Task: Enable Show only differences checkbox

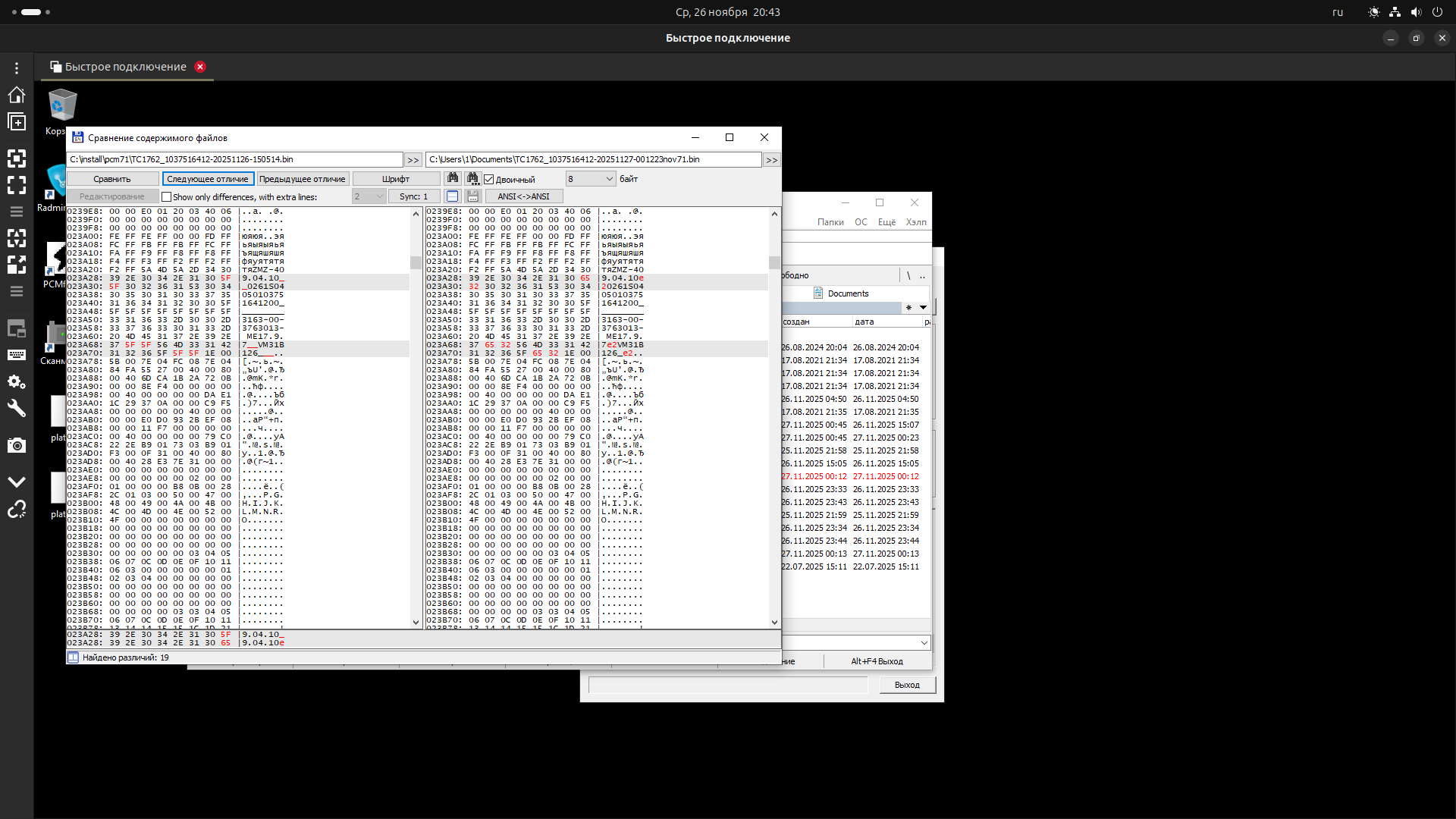Action: pyautogui.click(x=167, y=197)
